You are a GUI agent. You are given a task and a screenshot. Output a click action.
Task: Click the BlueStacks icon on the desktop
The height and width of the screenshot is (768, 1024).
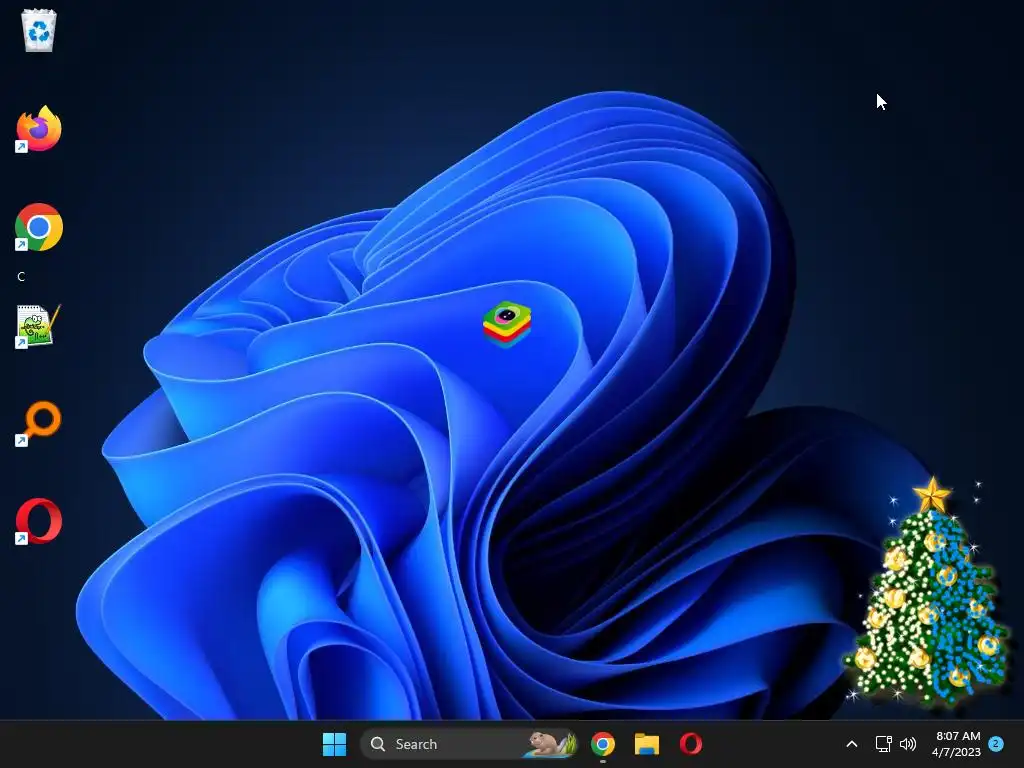[x=507, y=324]
